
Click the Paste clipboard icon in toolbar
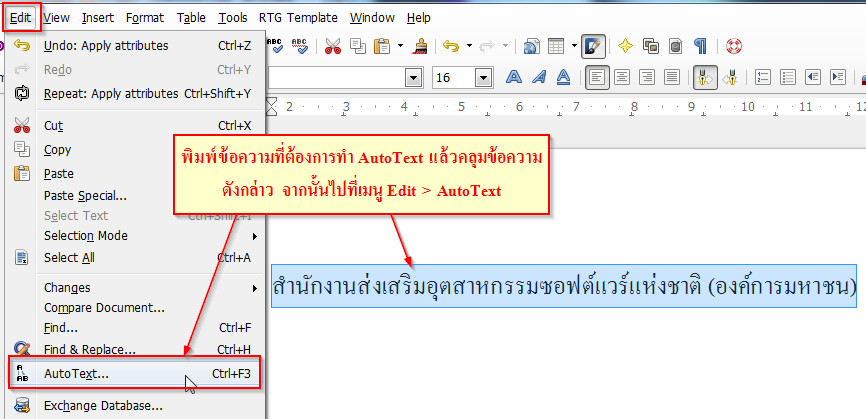coord(382,46)
